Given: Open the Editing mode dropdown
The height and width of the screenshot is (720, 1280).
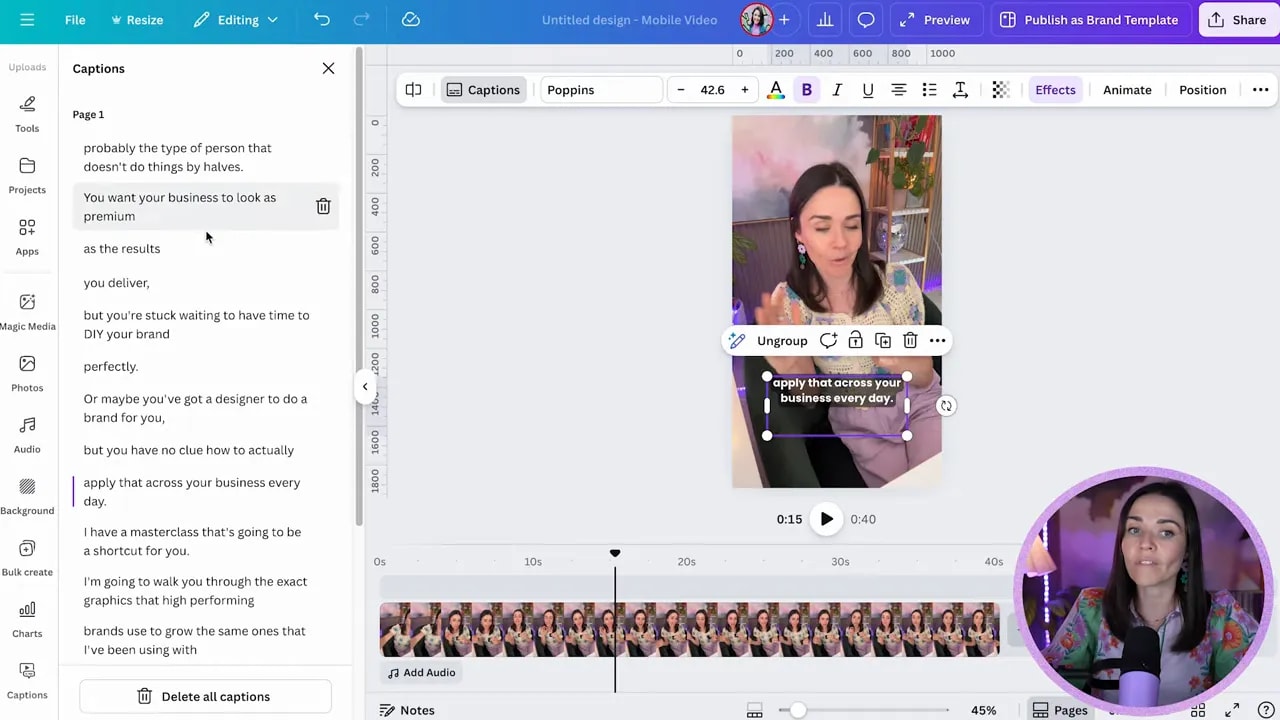Looking at the screenshot, I should click(237, 20).
